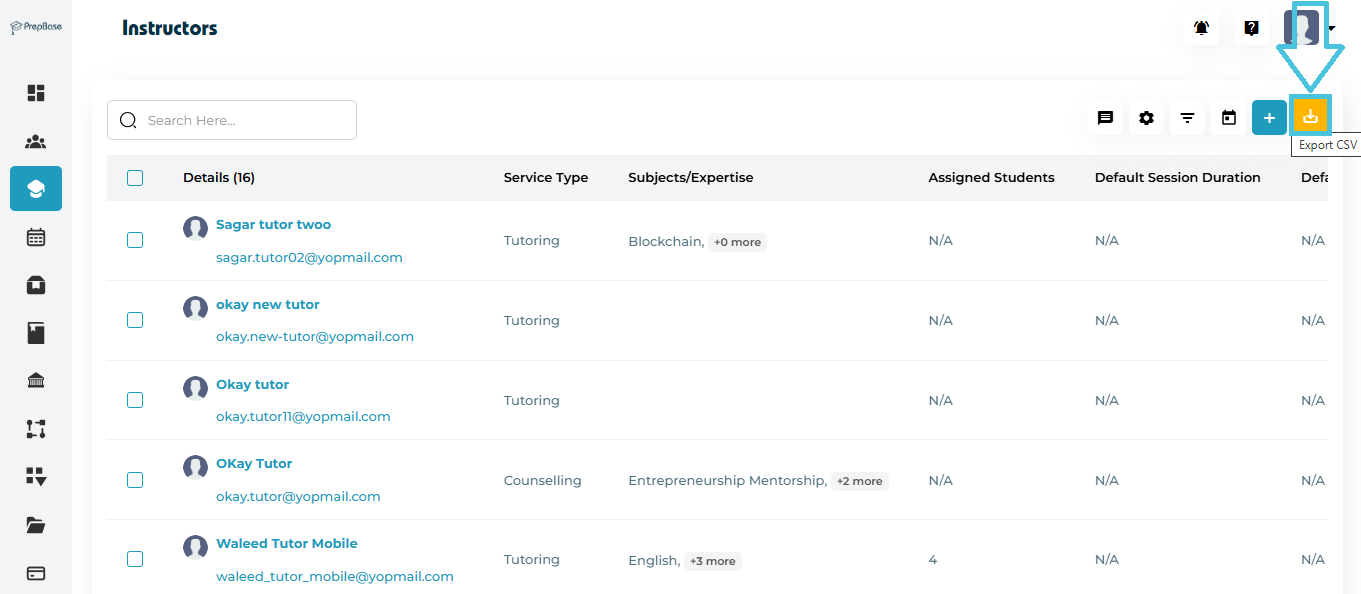Toggle the select-all checkbox in table header
Viewport: 1361px width, 594px height.
[x=135, y=178]
